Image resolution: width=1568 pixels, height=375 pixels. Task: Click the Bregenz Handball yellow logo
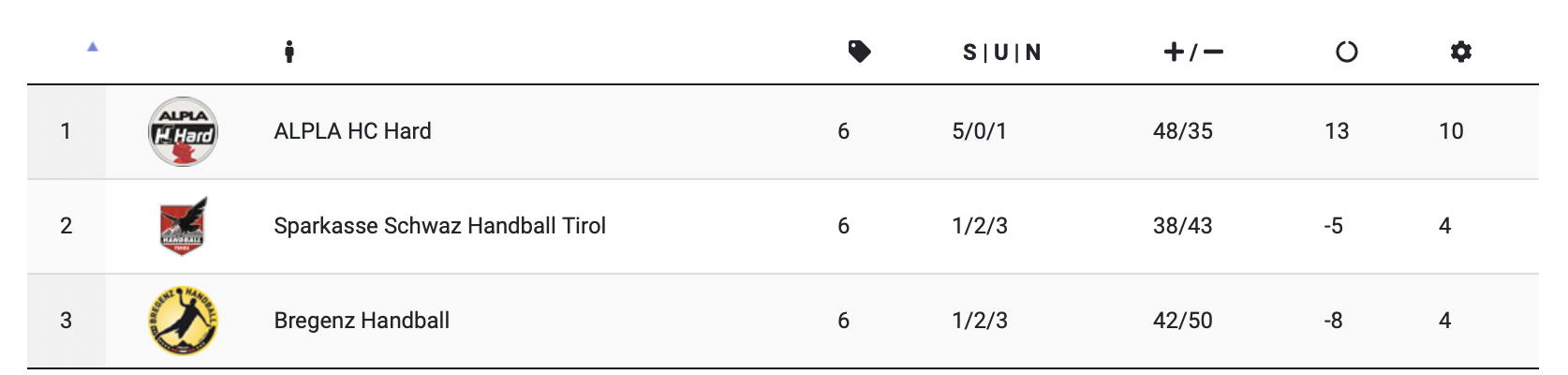[x=184, y=321]
